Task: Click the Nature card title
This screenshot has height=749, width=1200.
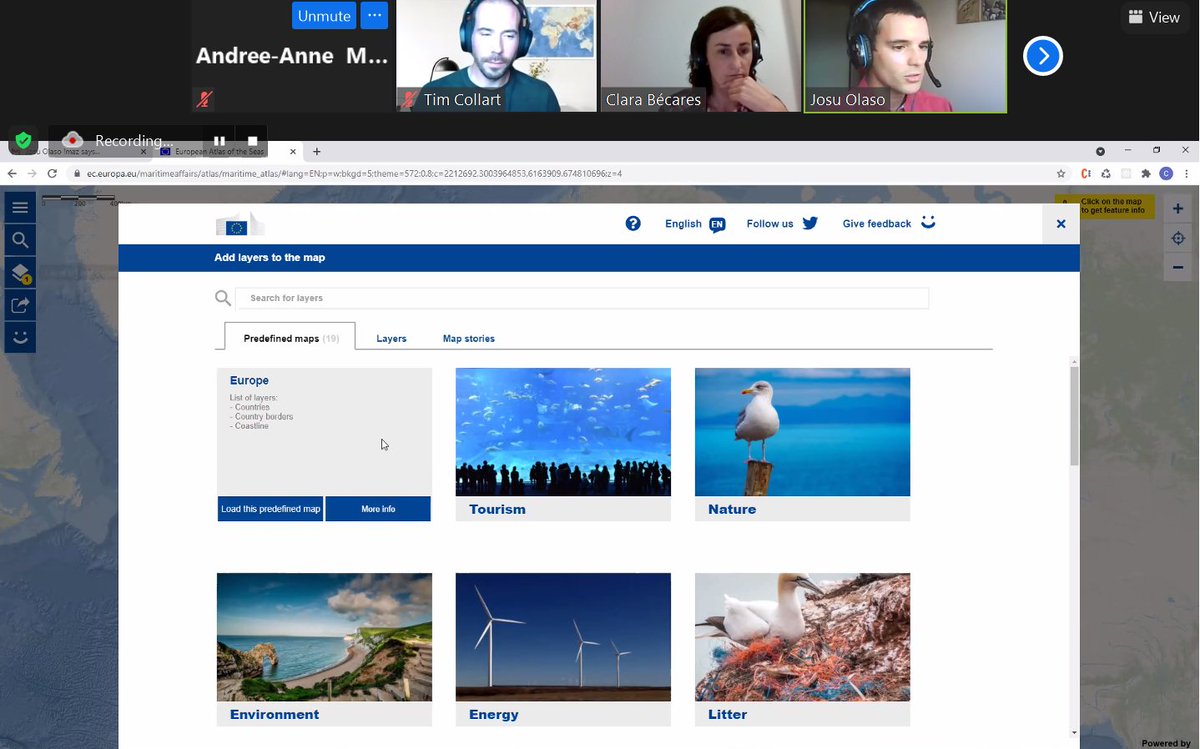Action: click(732, 509)
